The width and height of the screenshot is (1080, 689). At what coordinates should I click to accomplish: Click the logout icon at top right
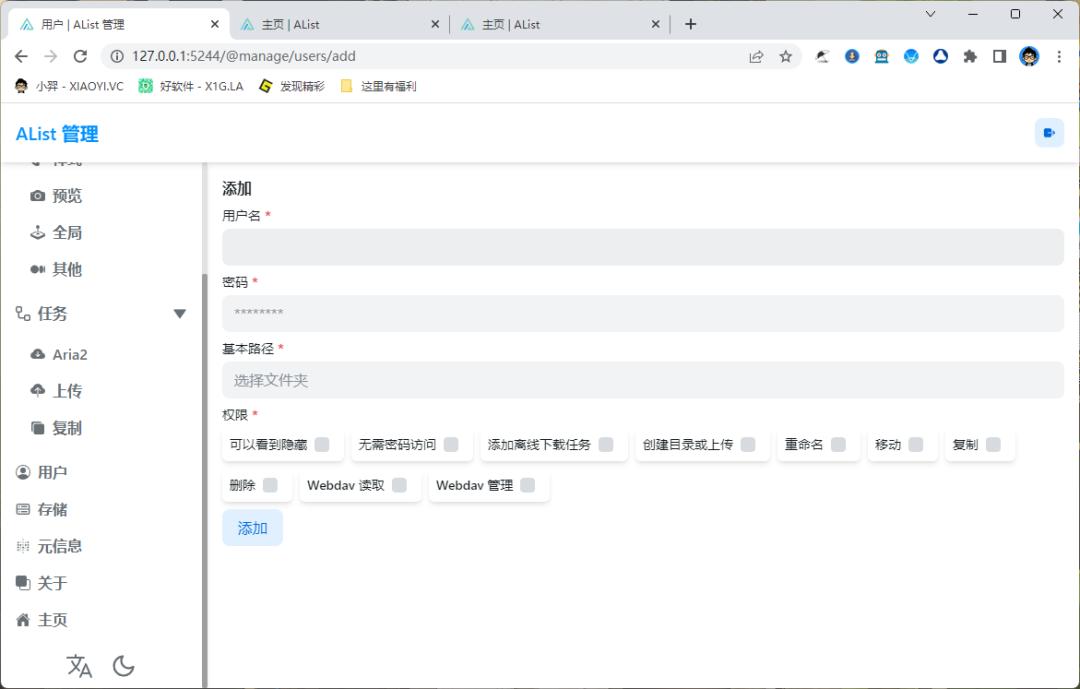point(1049,131)
